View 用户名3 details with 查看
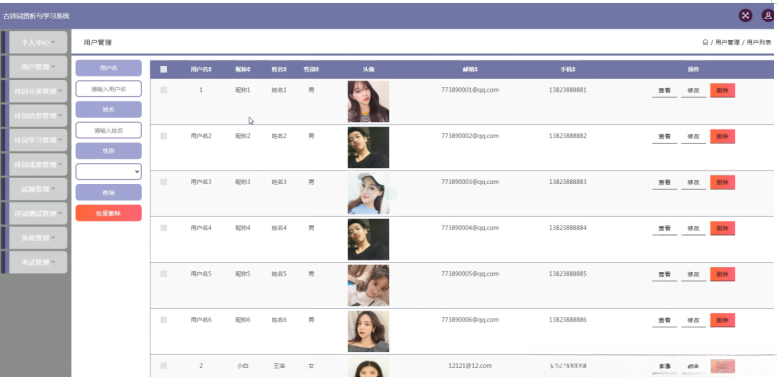The height and width of the screenshot is (377, 777). click(x=665, y=183)
